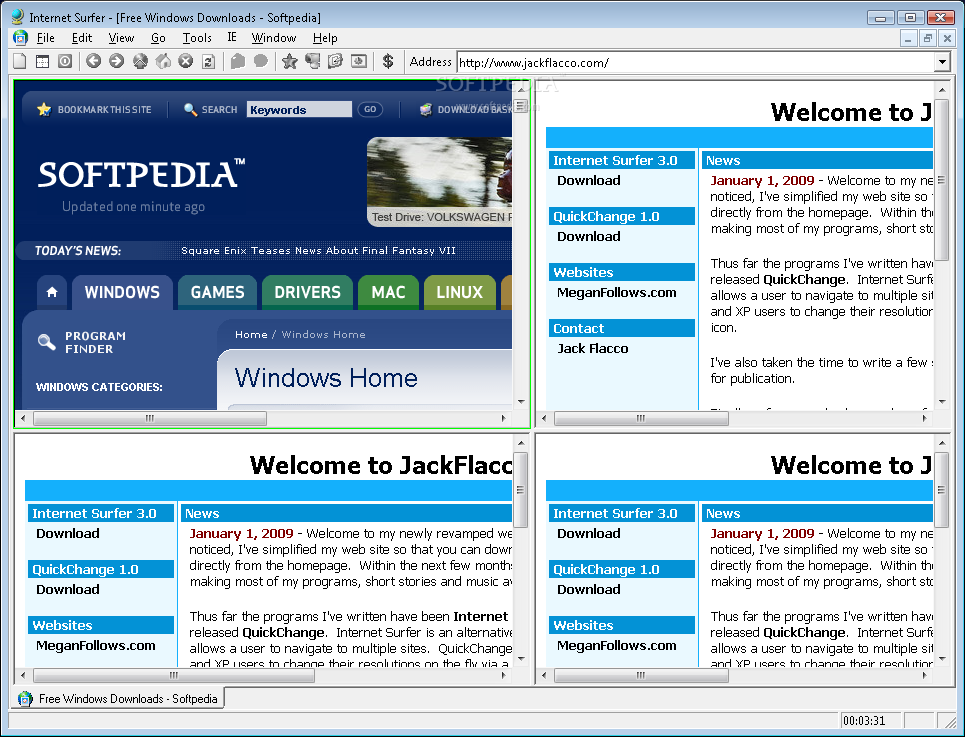Screen dimensions: 965x737
Task: Click Program Finder magnifier icon
Action: click(x=46, y=341)
